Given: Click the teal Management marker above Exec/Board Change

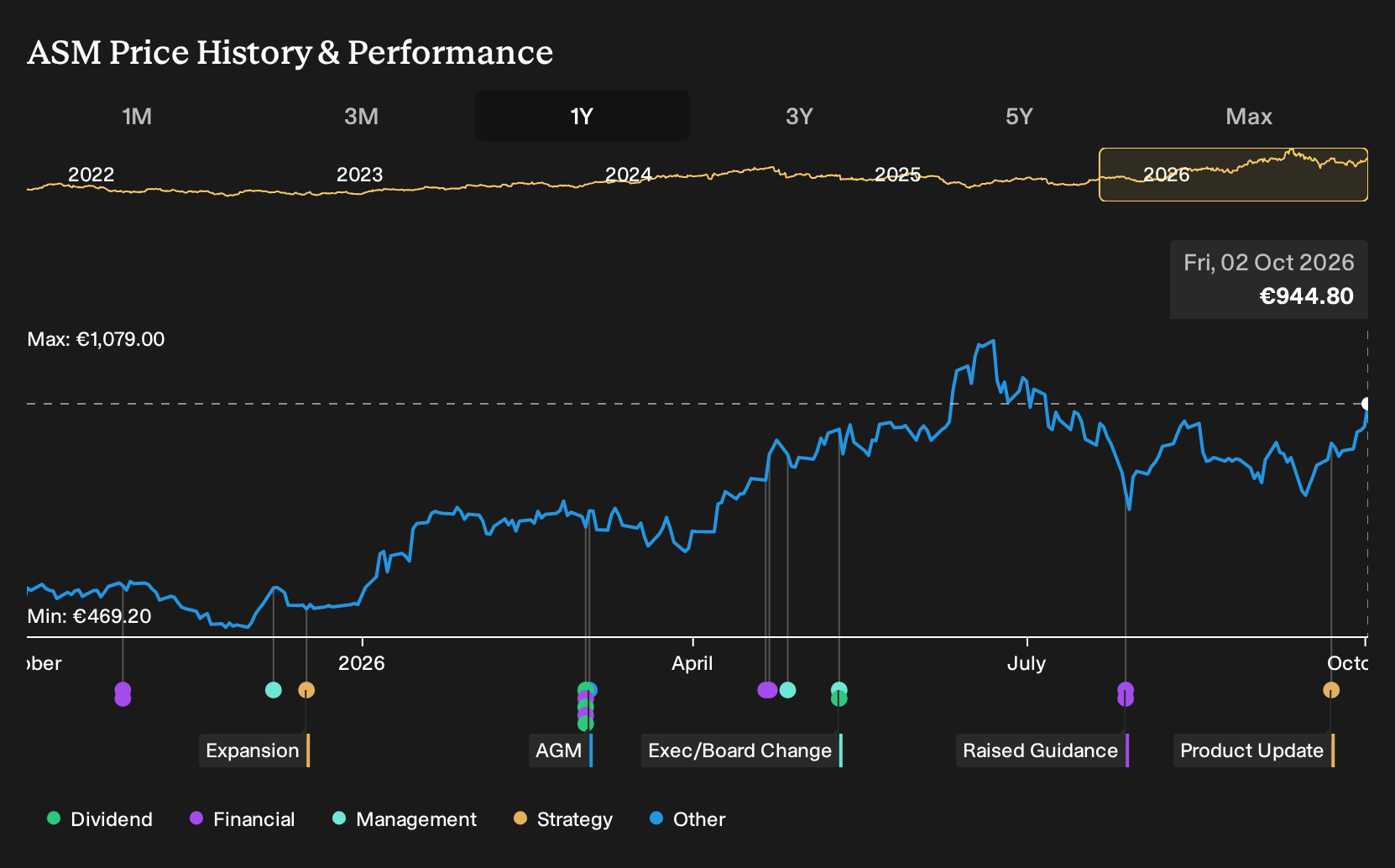Looking at the screenshot, I should [x=839, y=690].
